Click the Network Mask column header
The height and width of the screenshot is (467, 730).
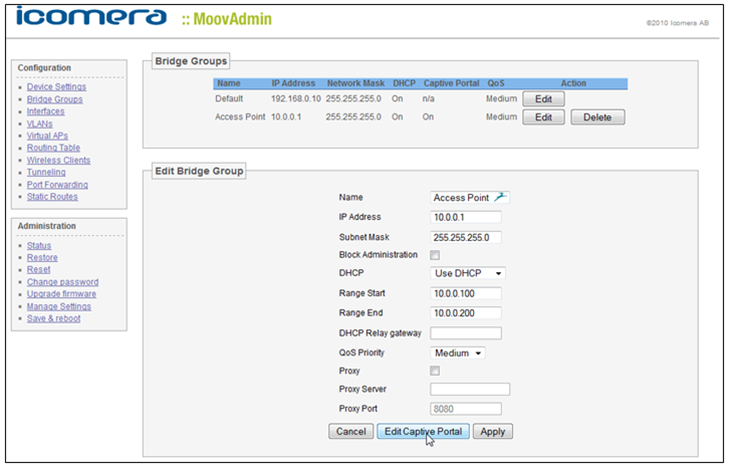pos(356,83)
